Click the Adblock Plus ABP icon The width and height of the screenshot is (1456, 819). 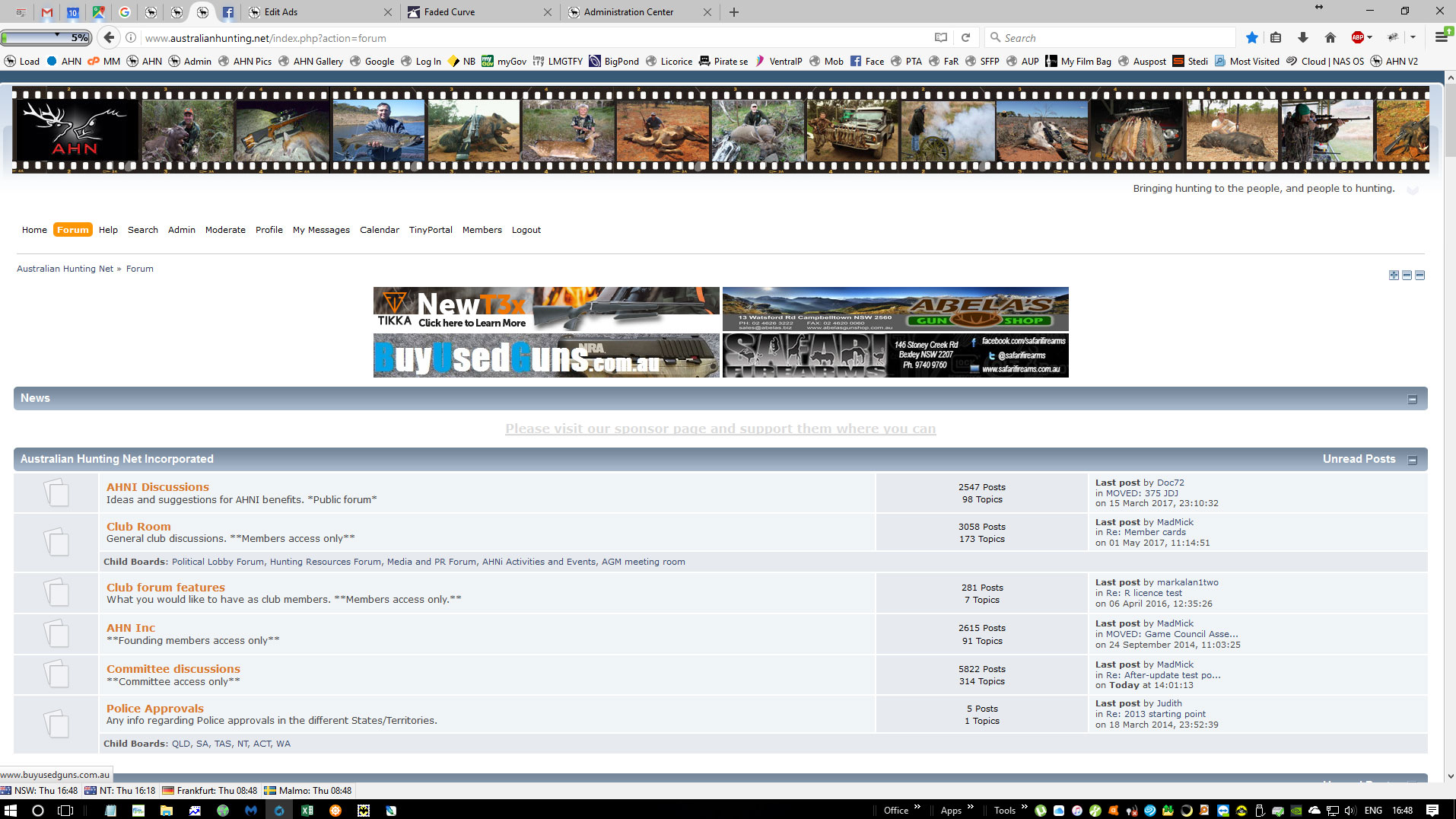tap(1357, 37)
